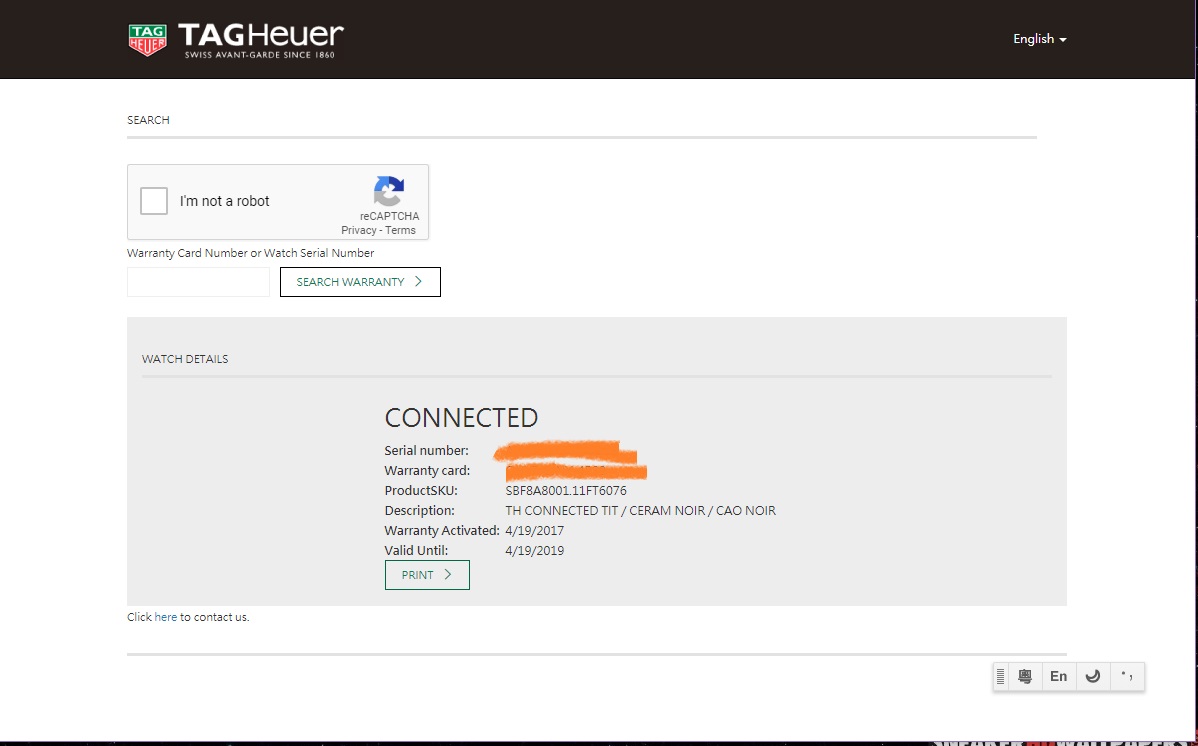Screen dimensions: 1198x746
Task: Click the Warranty card label
Action: point(427,471)
